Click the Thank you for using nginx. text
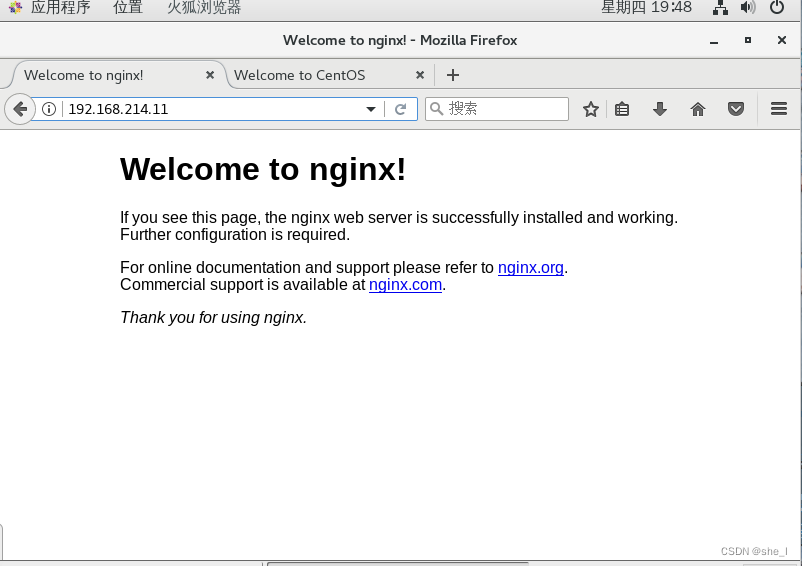Image resolution: width=802 pixels, height=566 pixels. pyautogui.click(x=213, y=318)
